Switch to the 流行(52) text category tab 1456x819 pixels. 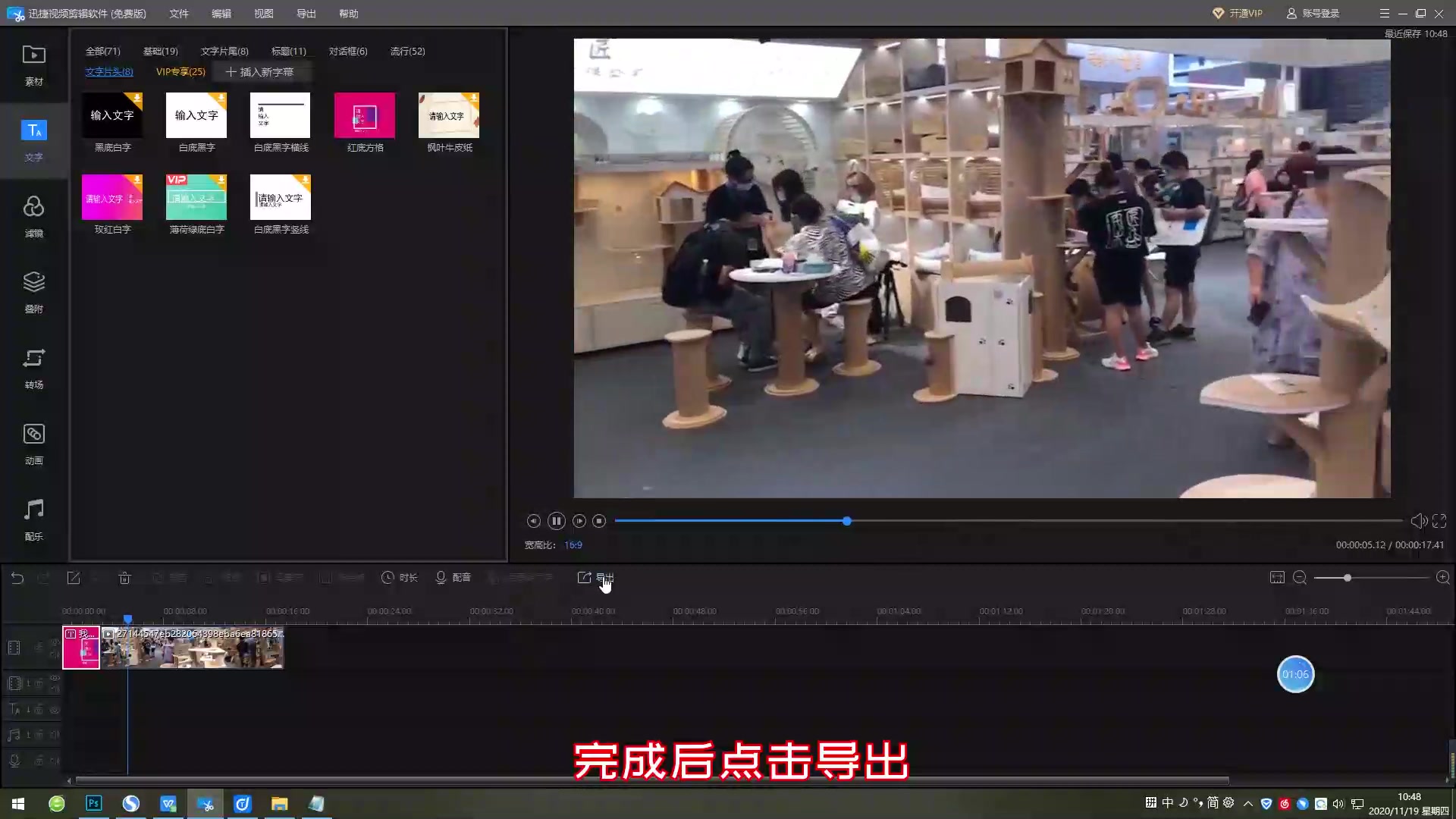[407, 51]
